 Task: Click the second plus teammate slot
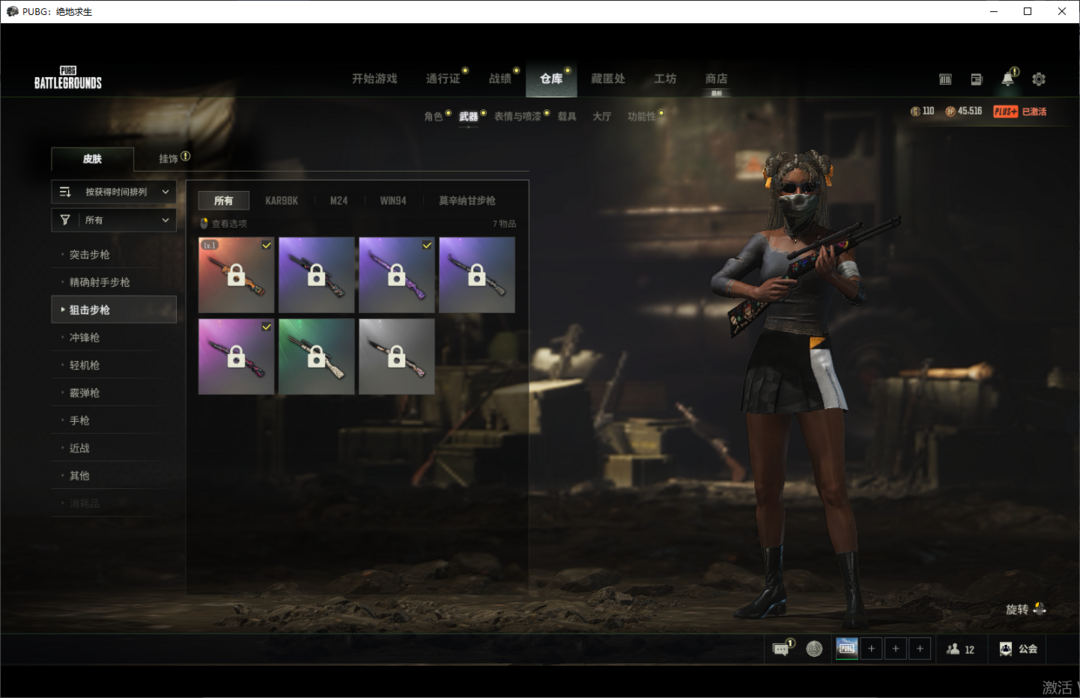(x=895, y=648)
